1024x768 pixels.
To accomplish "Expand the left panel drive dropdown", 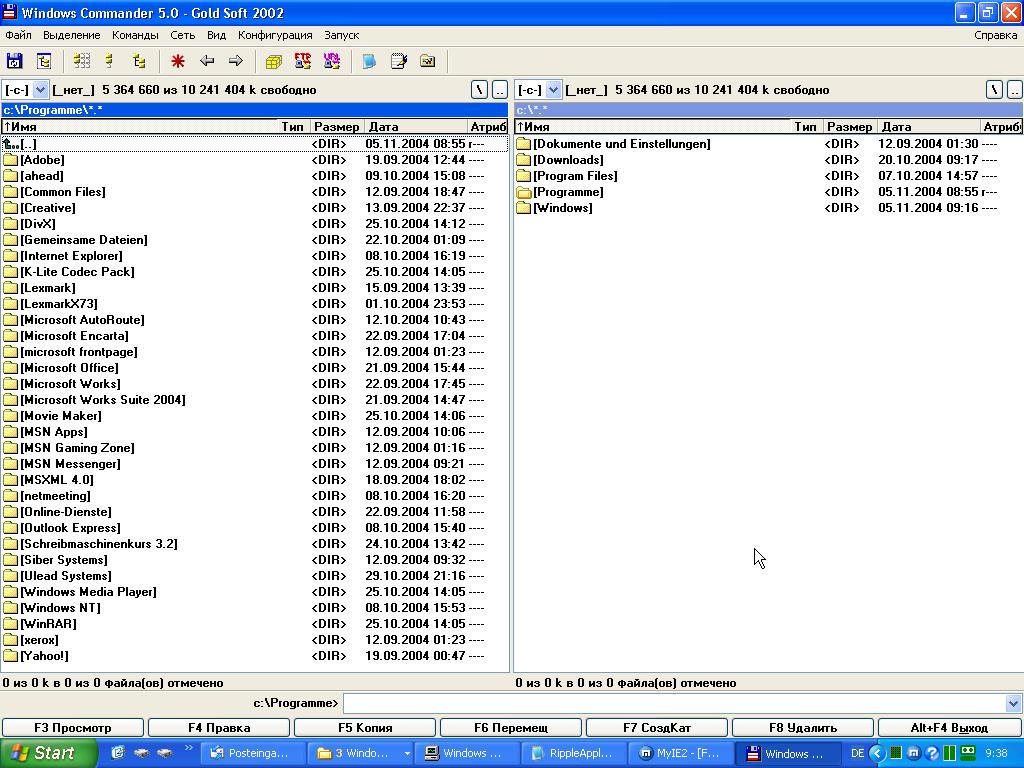I will pyautogui.click(x=40, y=89).
